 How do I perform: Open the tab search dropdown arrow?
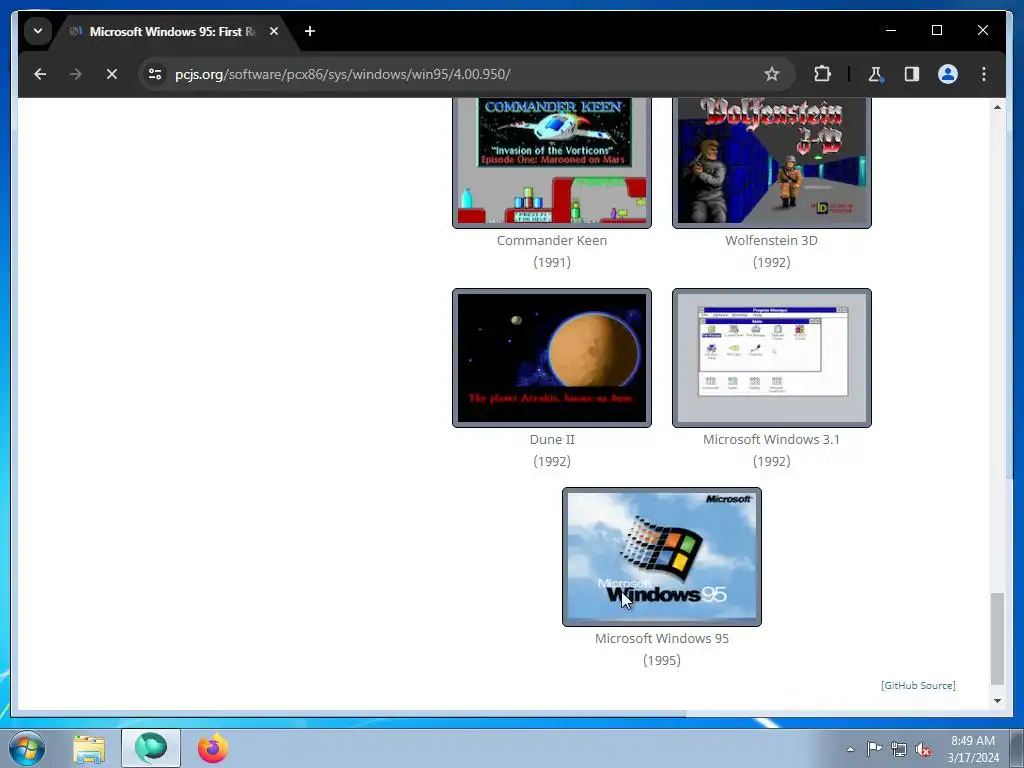38,31
